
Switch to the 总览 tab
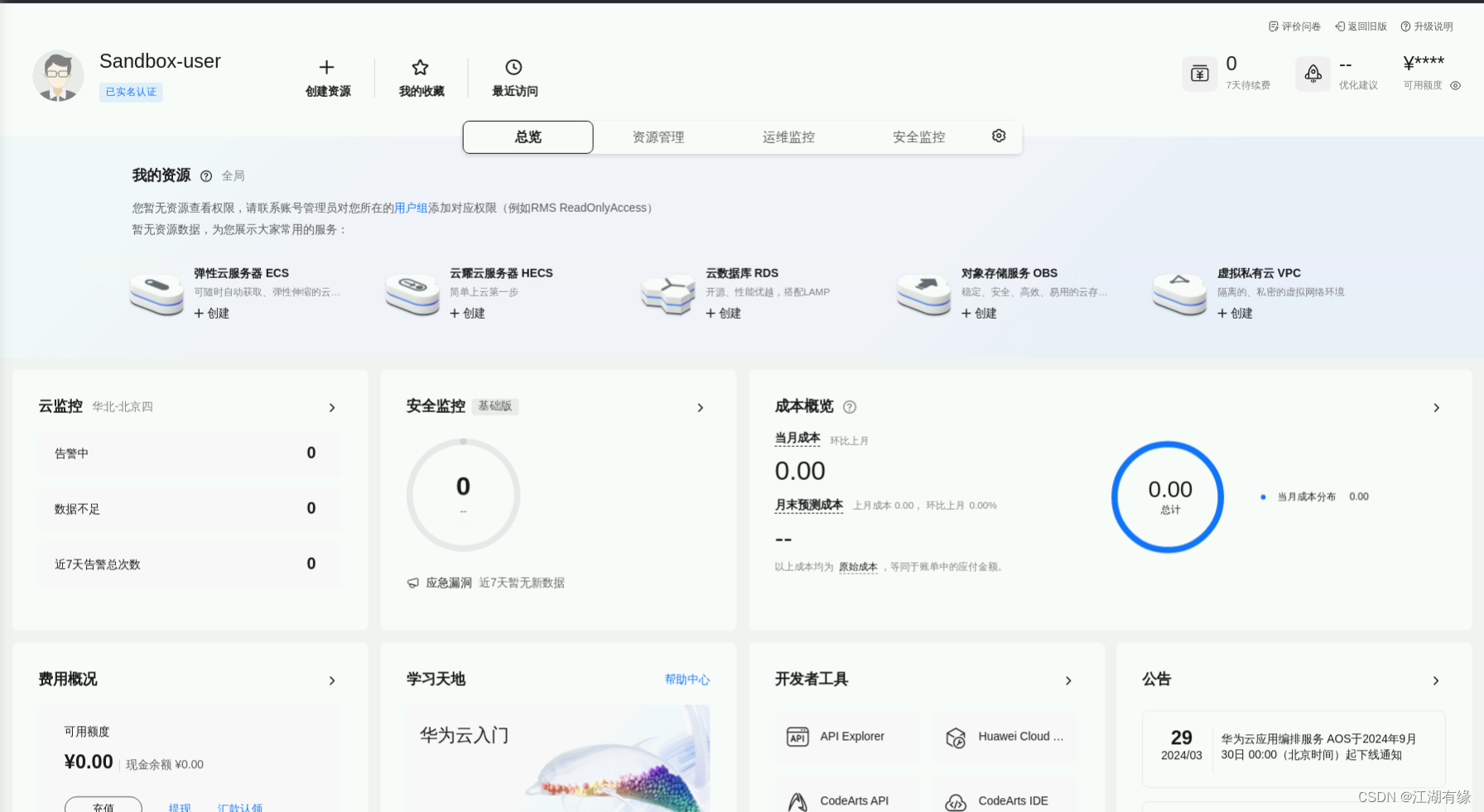coord(528,137)
